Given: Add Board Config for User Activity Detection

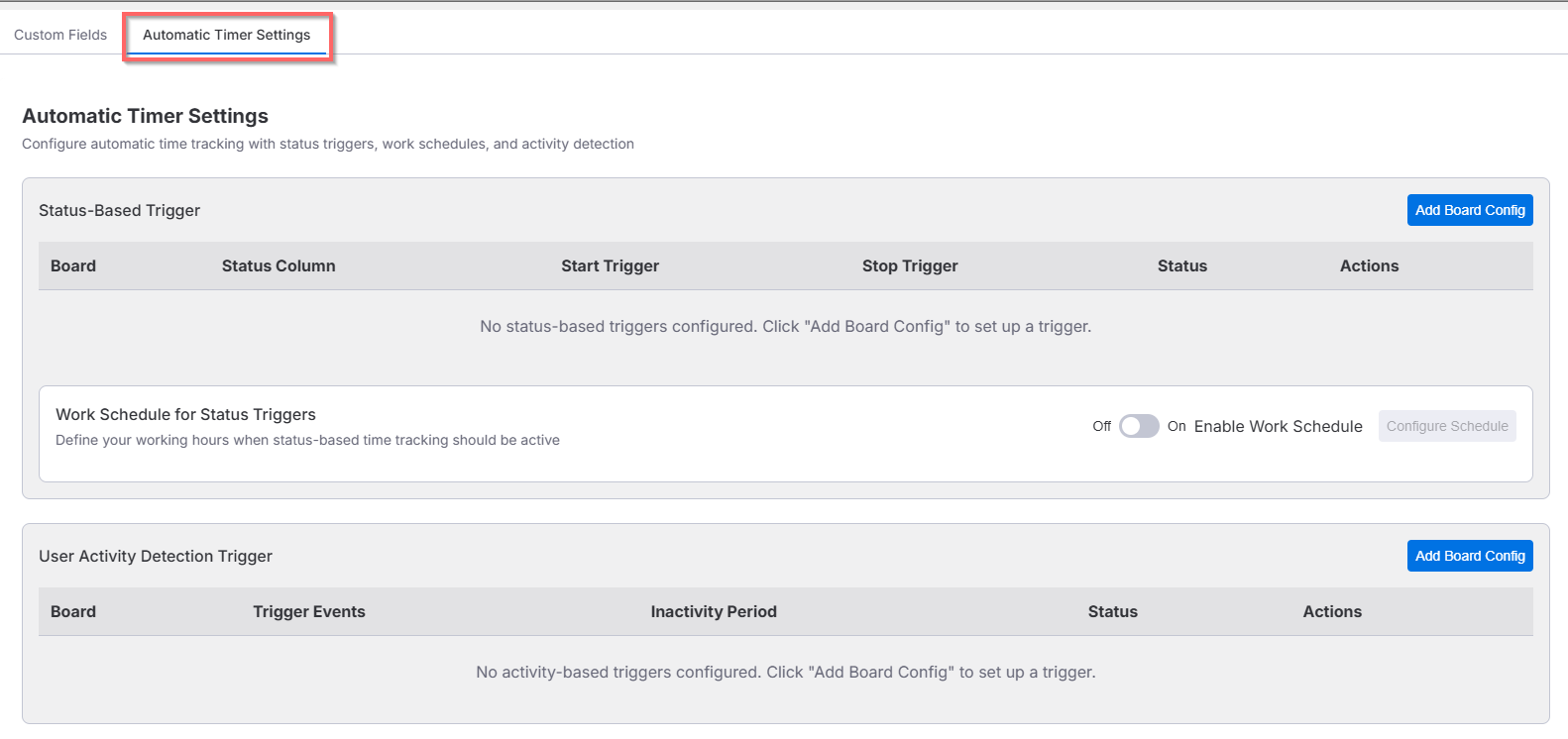Looking at the screenshot, I should [1470, 556].
